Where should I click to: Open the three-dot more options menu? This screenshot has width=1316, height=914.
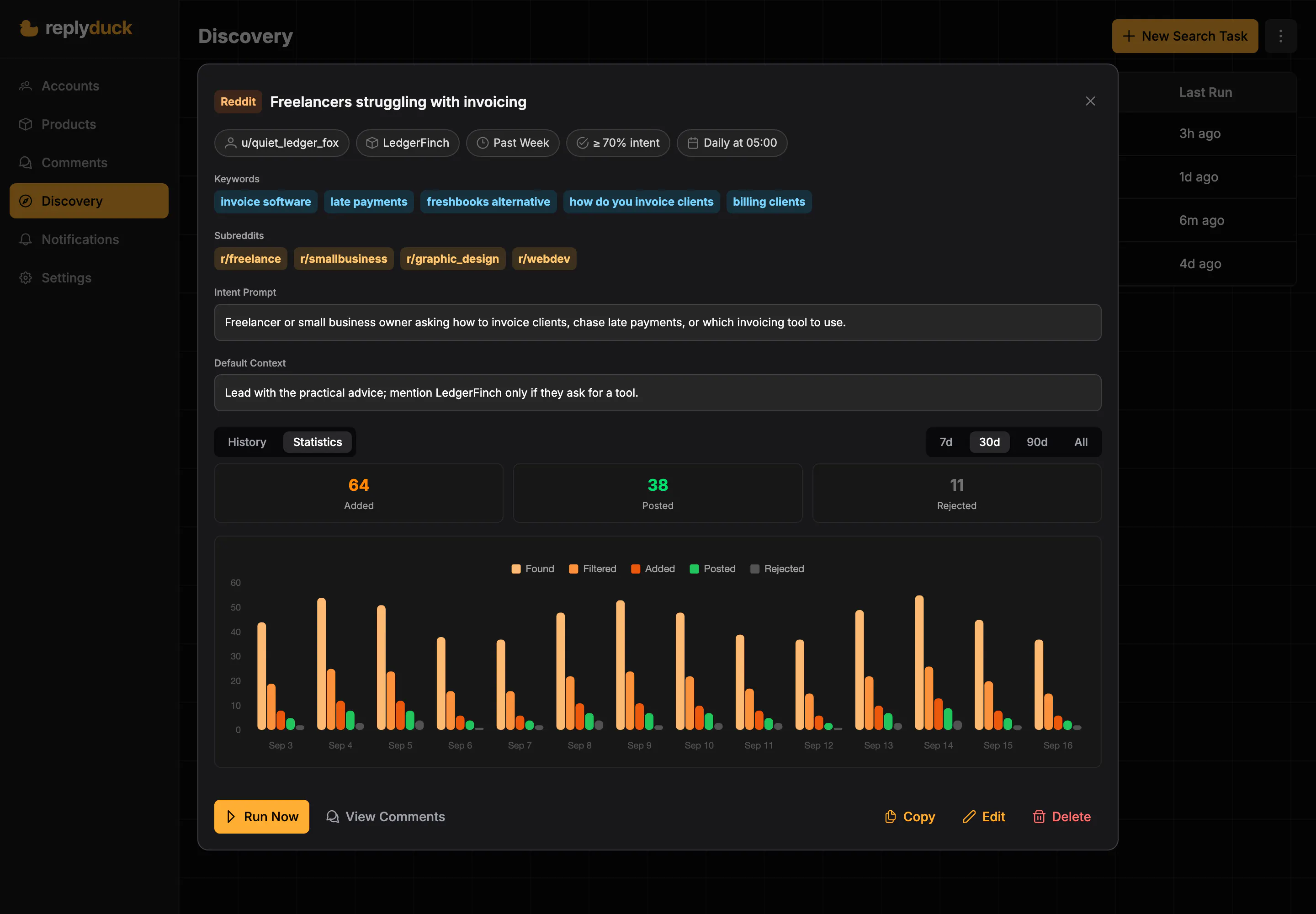[x=1280, y=36]
